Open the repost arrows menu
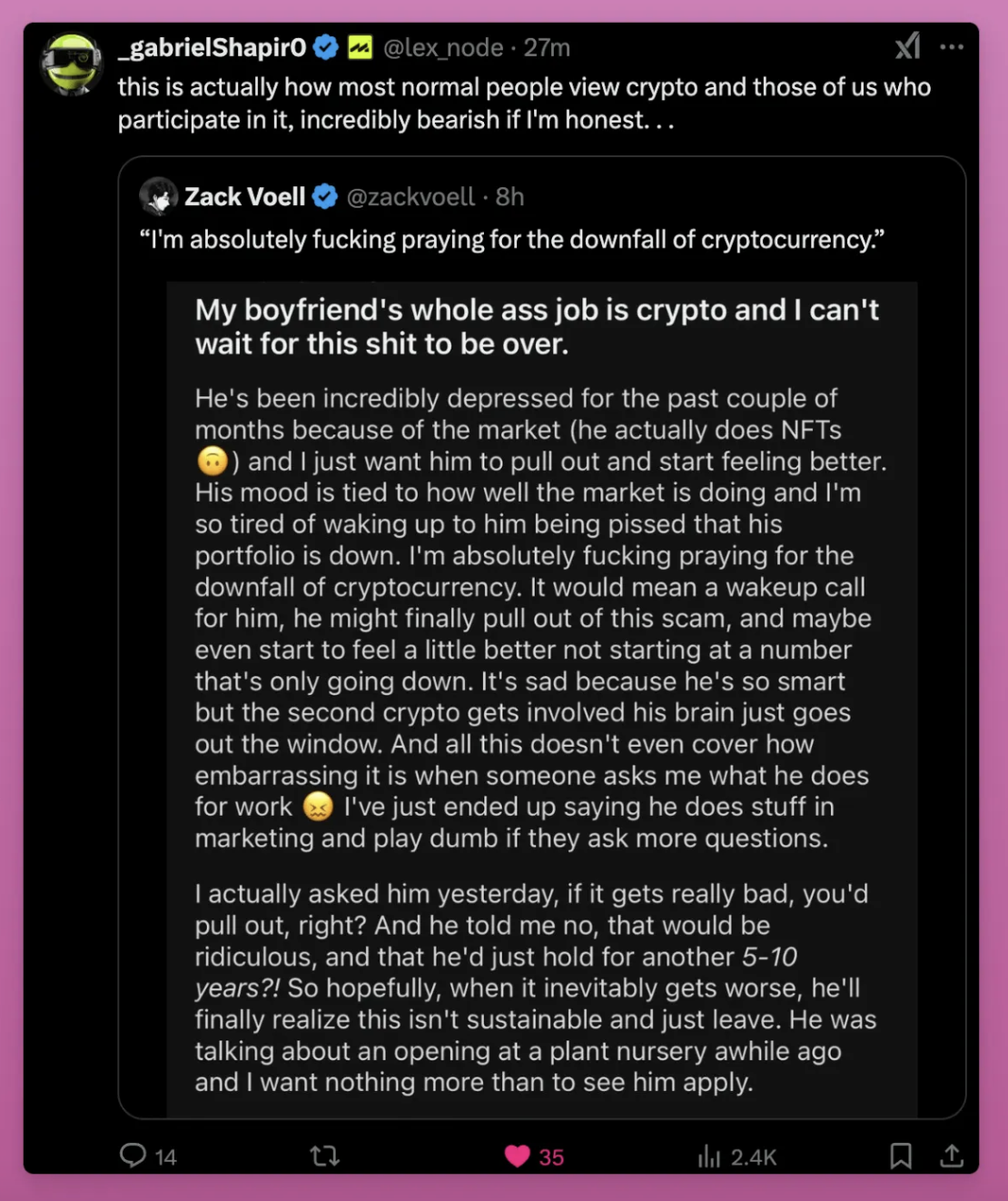The width and height of the screenshot is (1008, 1201). (324, 1156)
